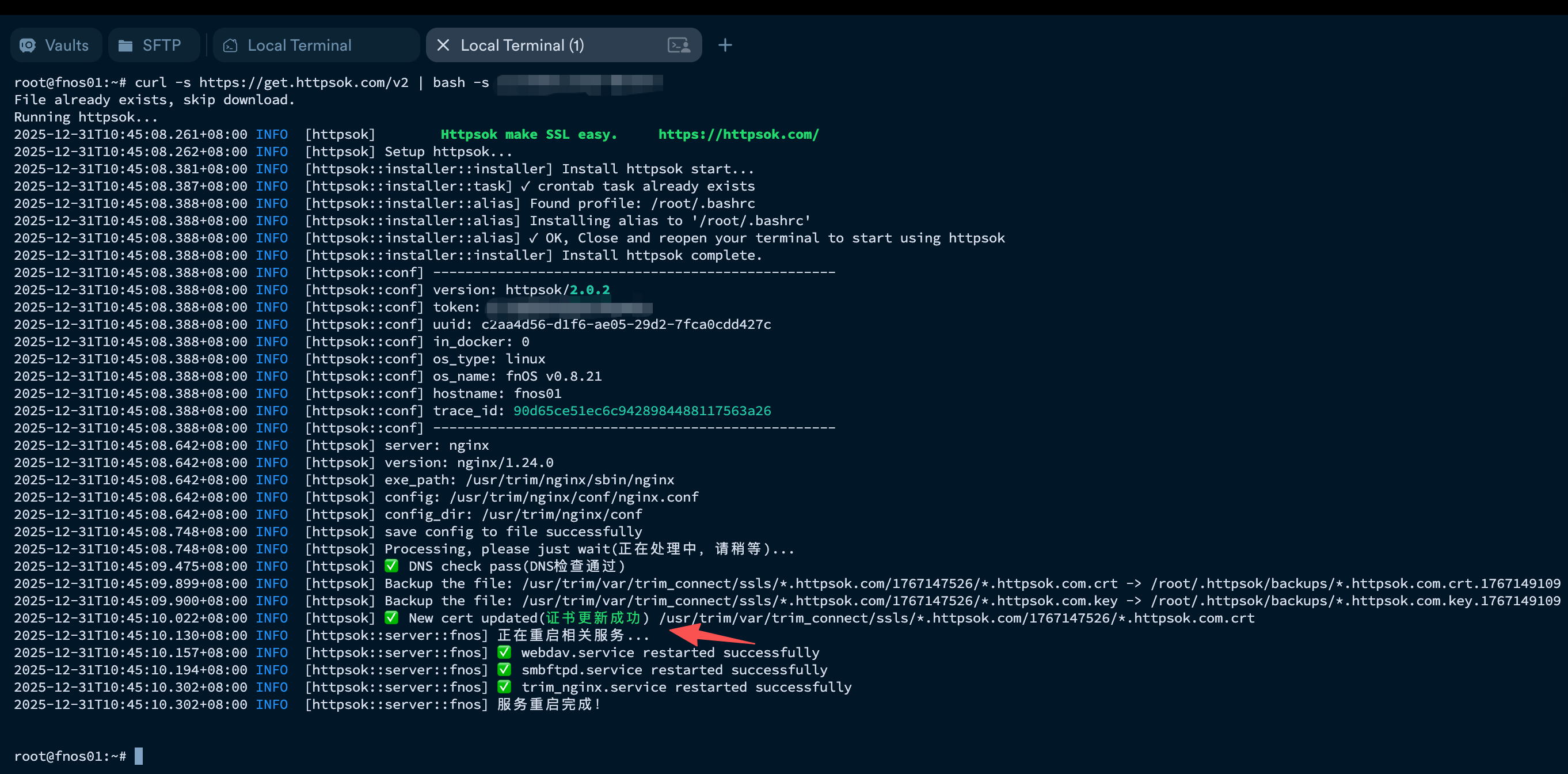Switch to the first Local Terminal tab

click(299, 45)
